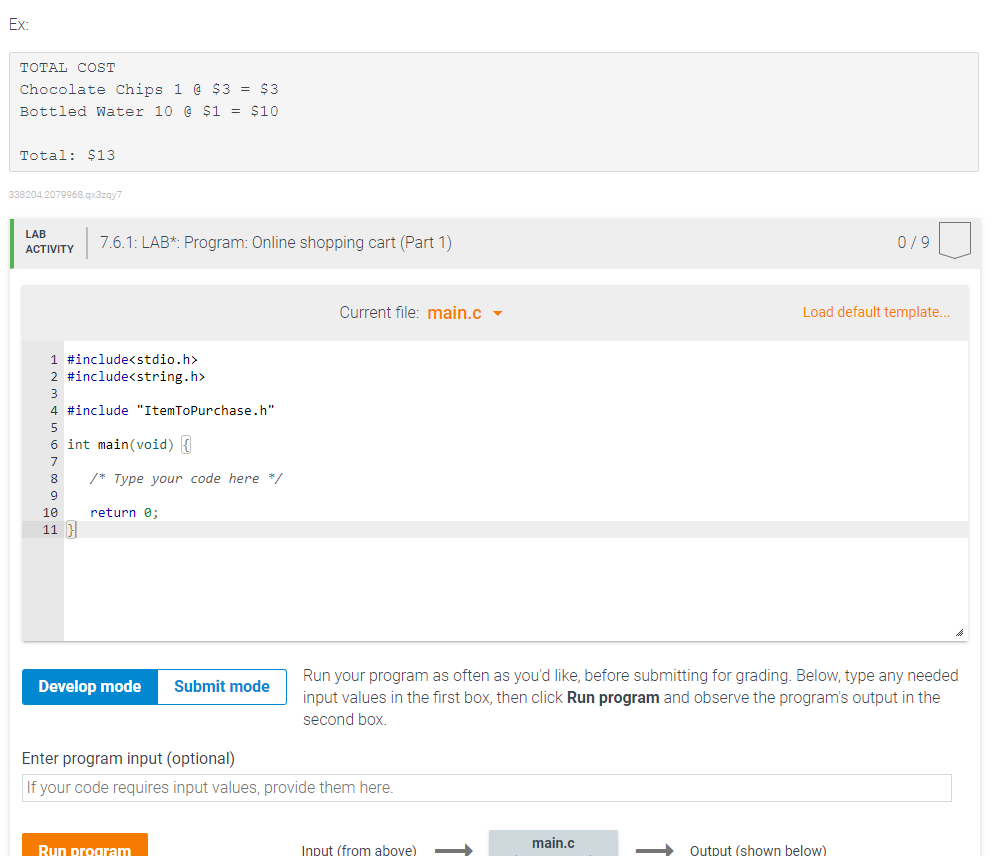Select the Develop mode tab

89,686
